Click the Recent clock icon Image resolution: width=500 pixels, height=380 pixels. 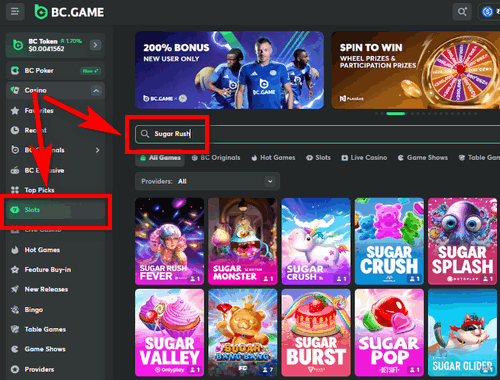coord(15,130)
